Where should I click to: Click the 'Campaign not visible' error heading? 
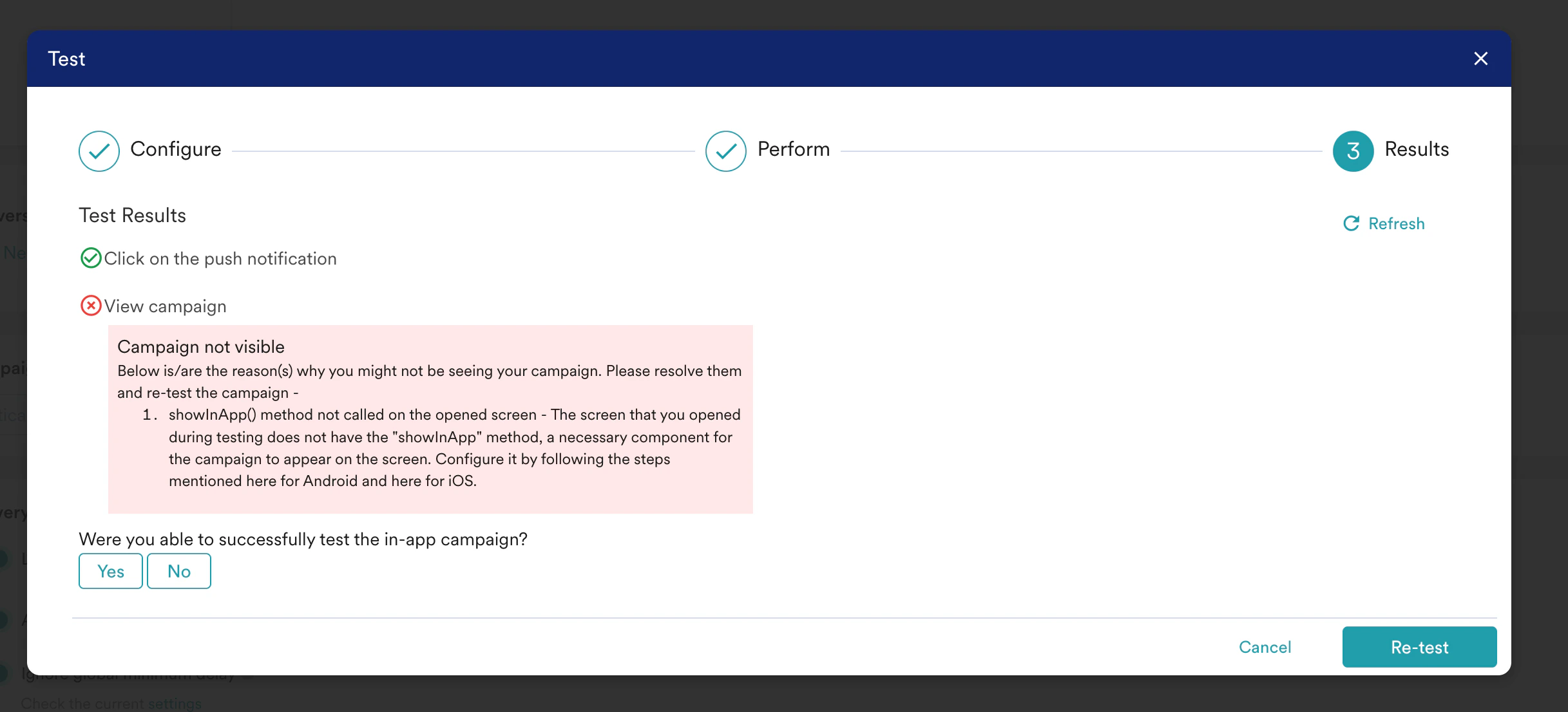point(200,347)
